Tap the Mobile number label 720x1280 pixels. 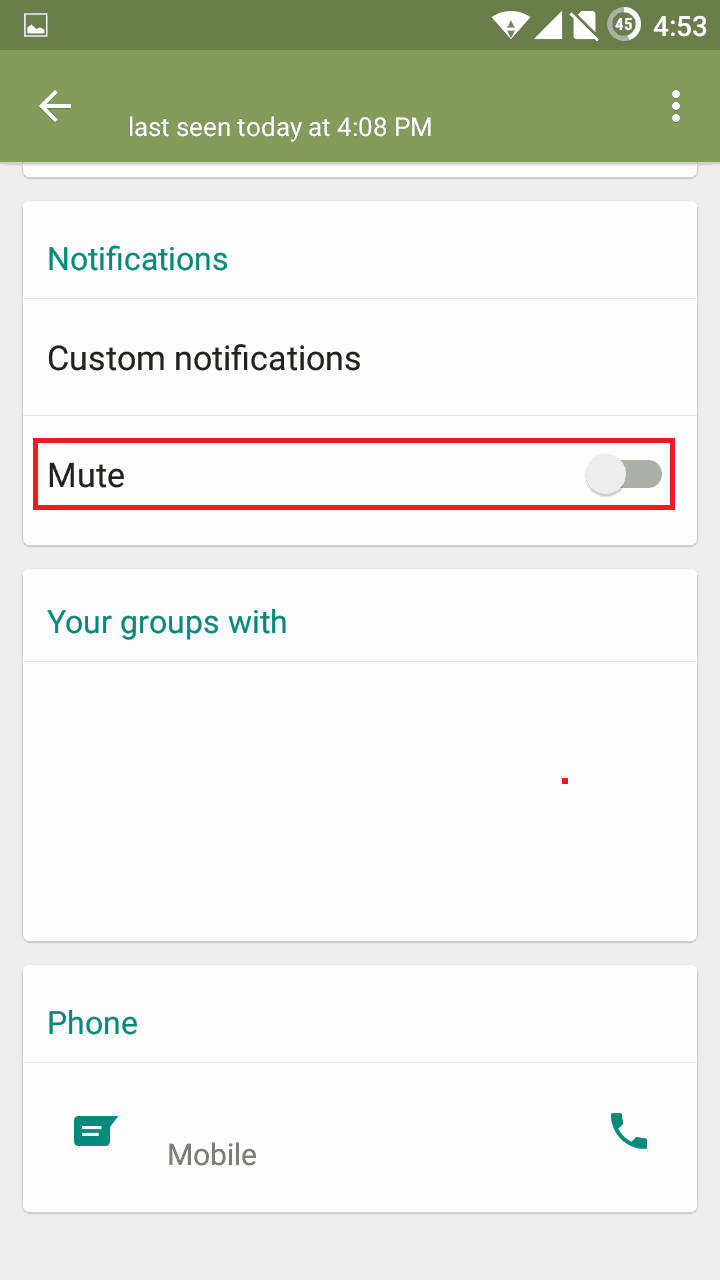[212, 1155]
